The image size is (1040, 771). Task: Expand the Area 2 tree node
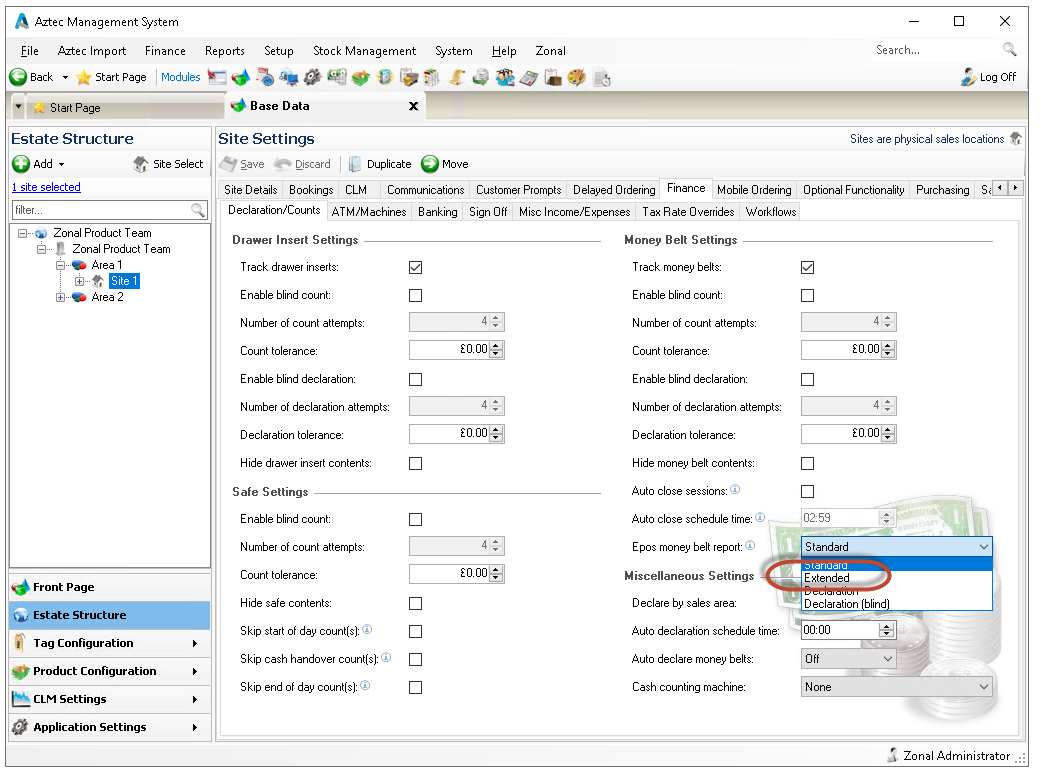pyautogui.click(x=60, y=297)
